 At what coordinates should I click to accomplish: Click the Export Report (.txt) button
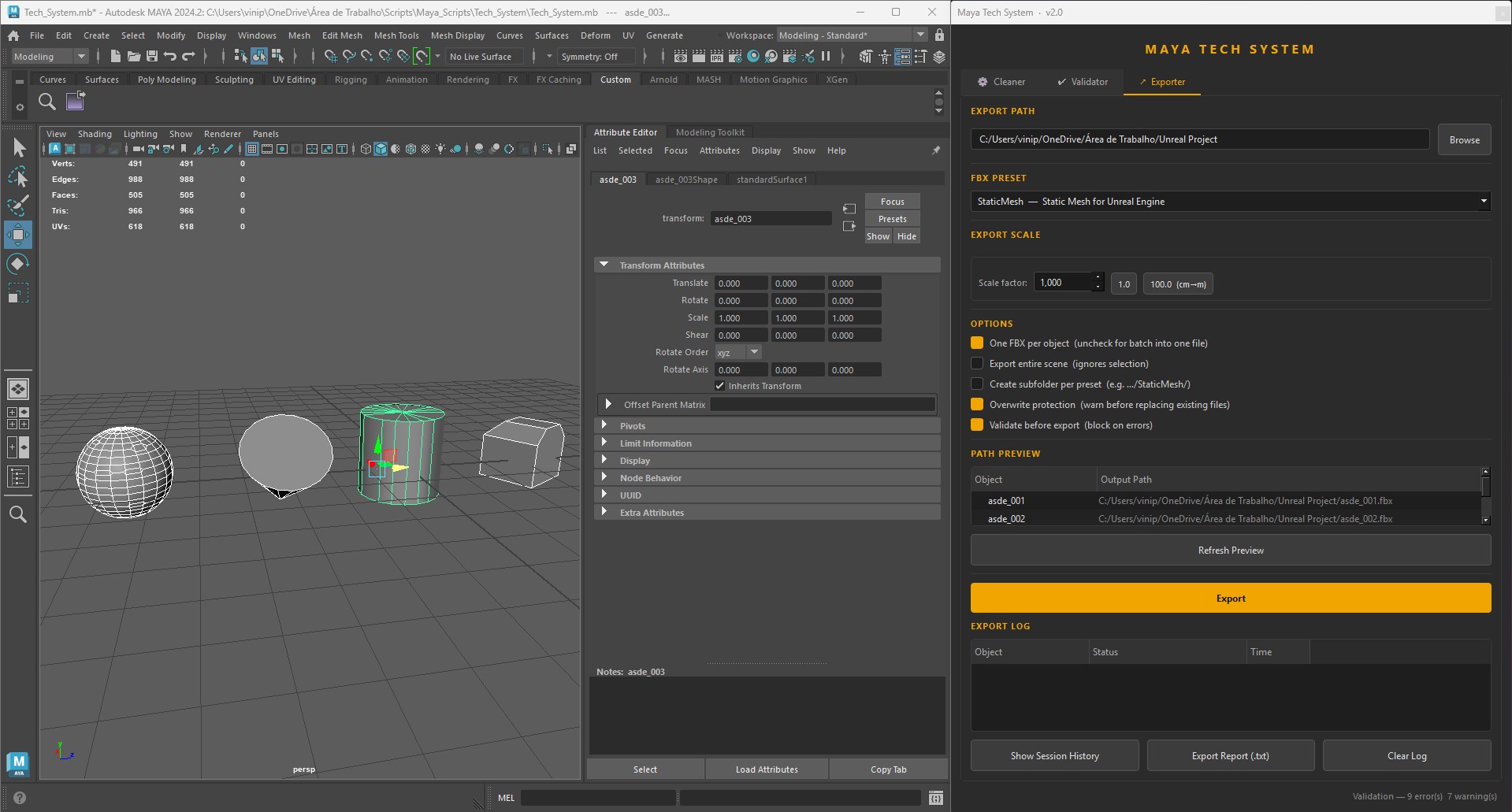tap(1230, 755)
